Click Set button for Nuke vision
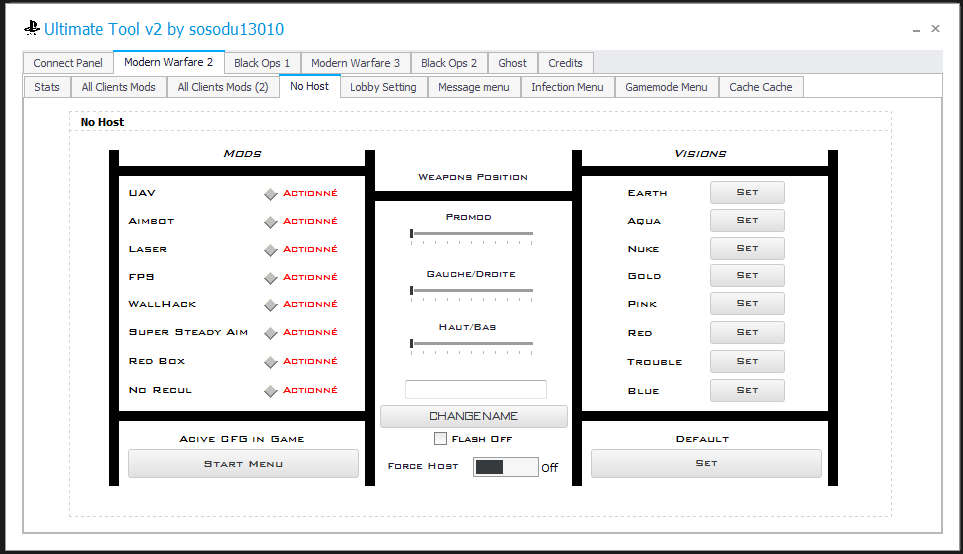The width and height of the screenshot is (963, 554). pos(747,248)
